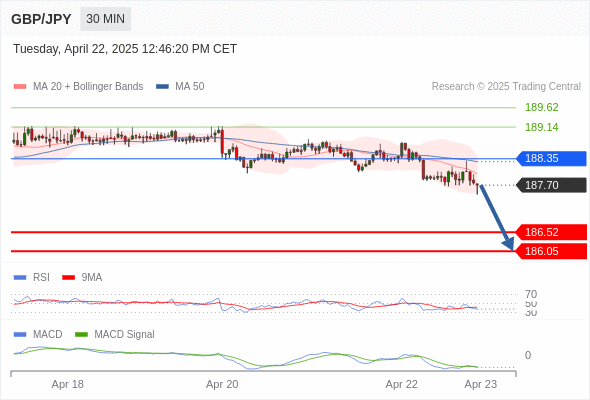Screen dimensions: 590x400
Task: Click the 189.62 resistance level label
Action: click(x=542, y=107)
